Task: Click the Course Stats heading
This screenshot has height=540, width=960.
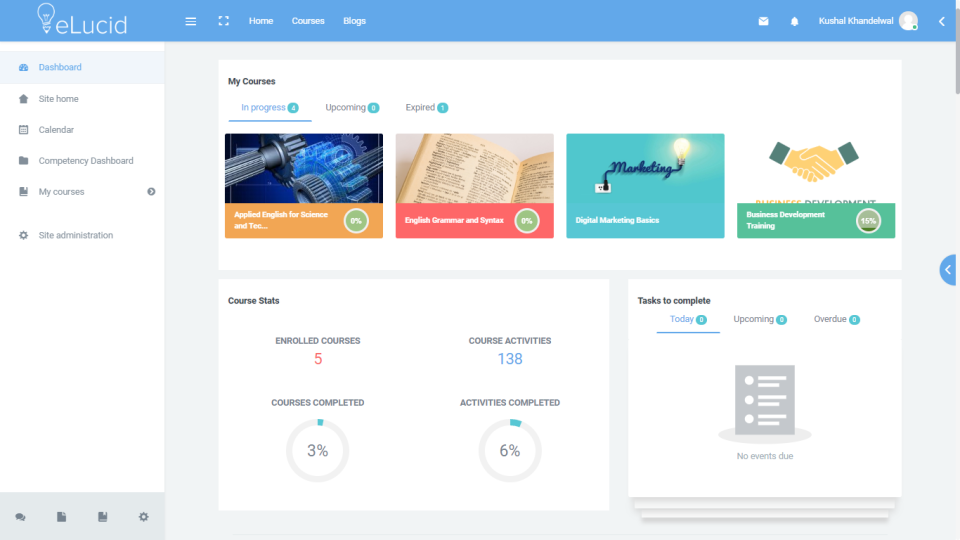Action: (253, 301)
